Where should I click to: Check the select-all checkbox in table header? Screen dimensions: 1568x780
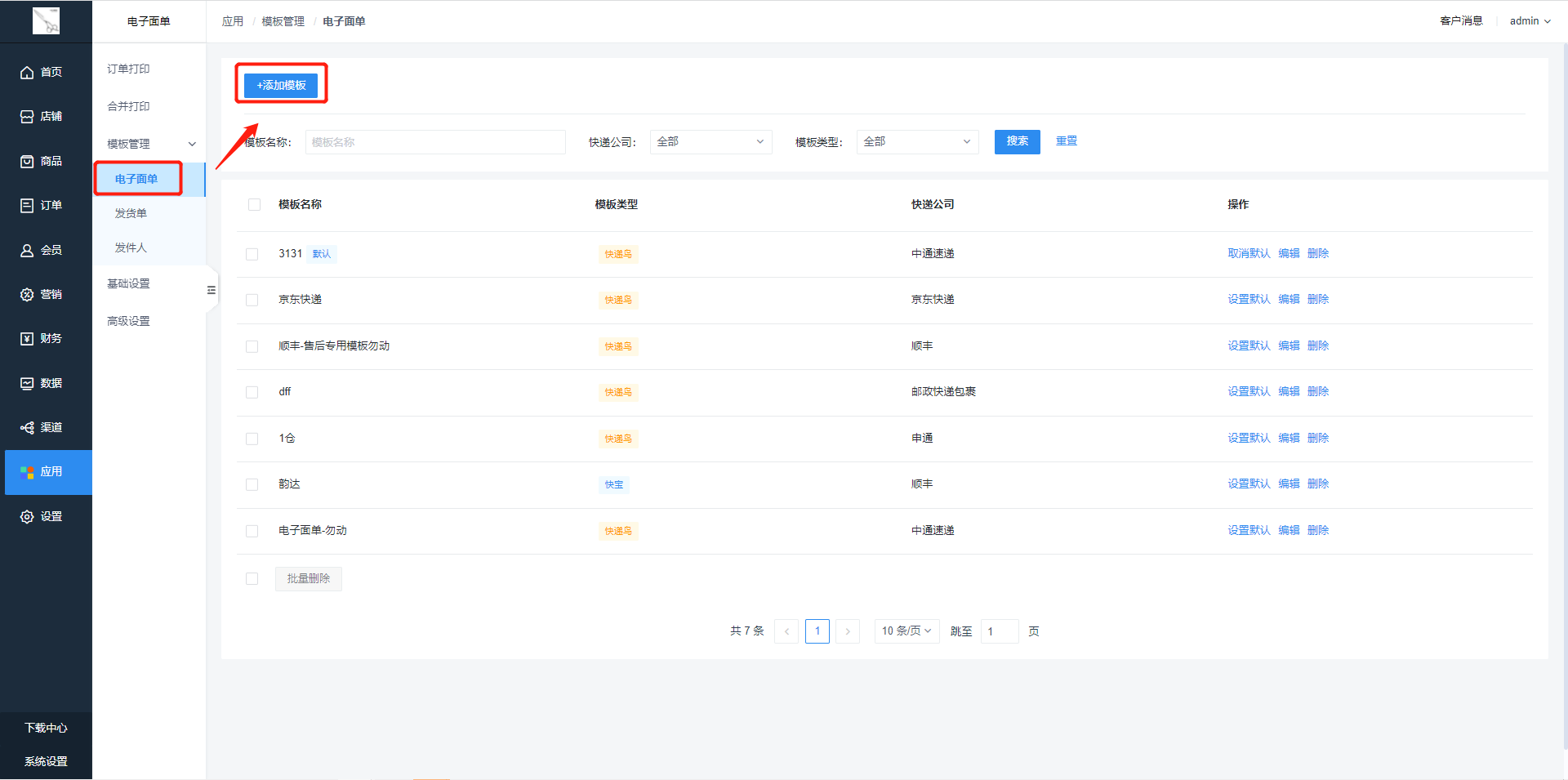pos(254,205)
